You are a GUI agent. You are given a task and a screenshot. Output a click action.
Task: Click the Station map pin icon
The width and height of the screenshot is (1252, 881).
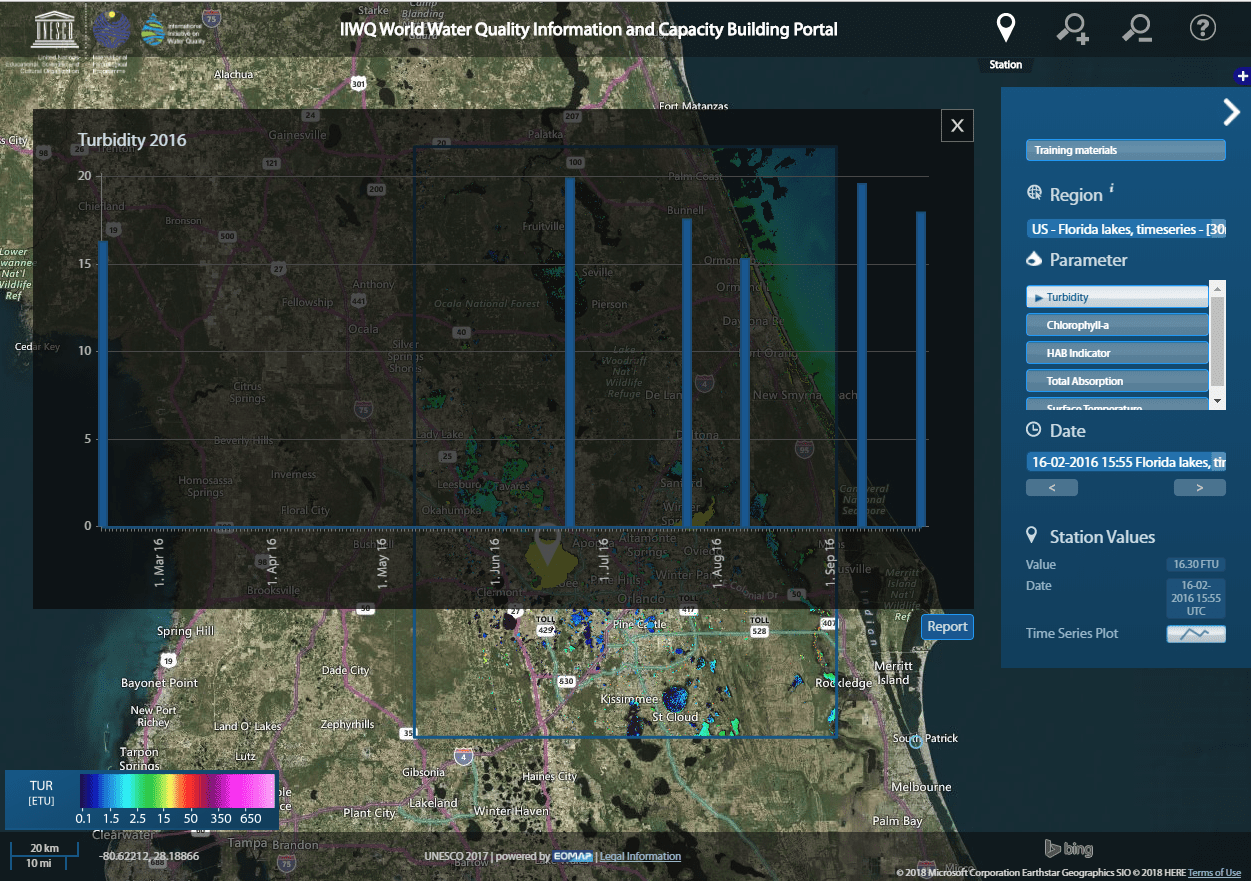tap(1005, 28)
